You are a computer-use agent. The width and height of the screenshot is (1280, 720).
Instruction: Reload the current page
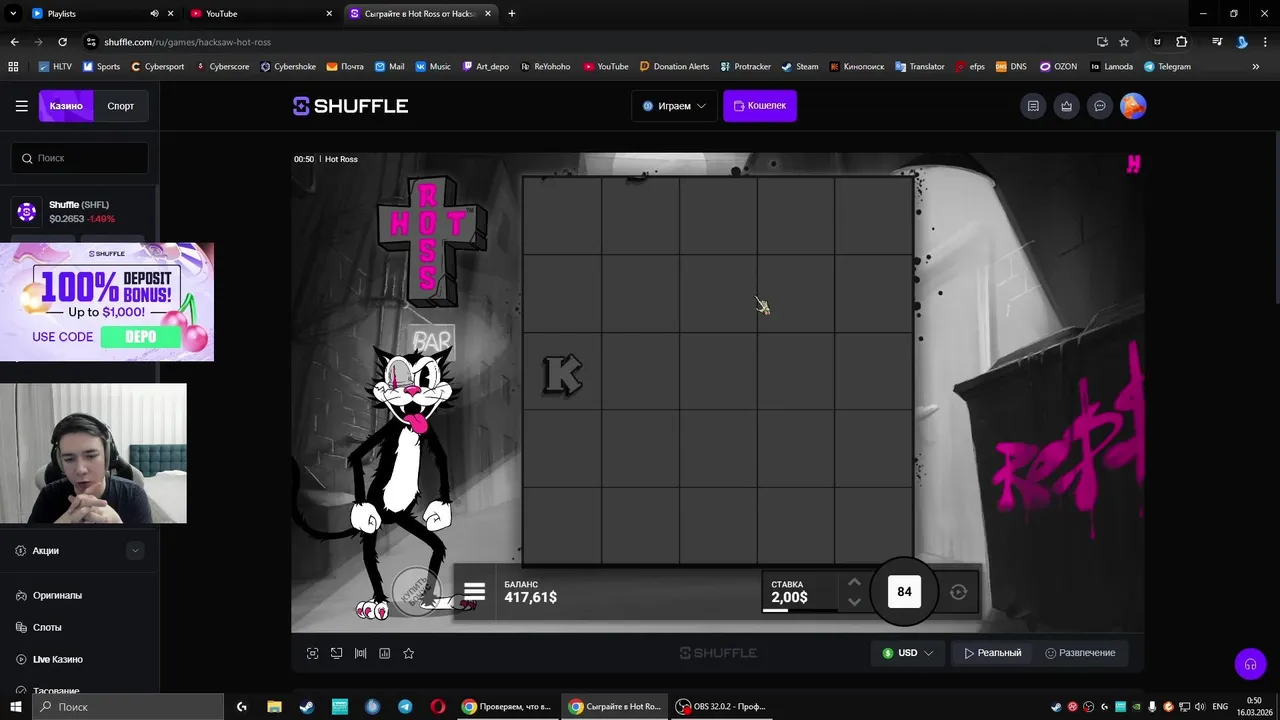pos(62,42)
